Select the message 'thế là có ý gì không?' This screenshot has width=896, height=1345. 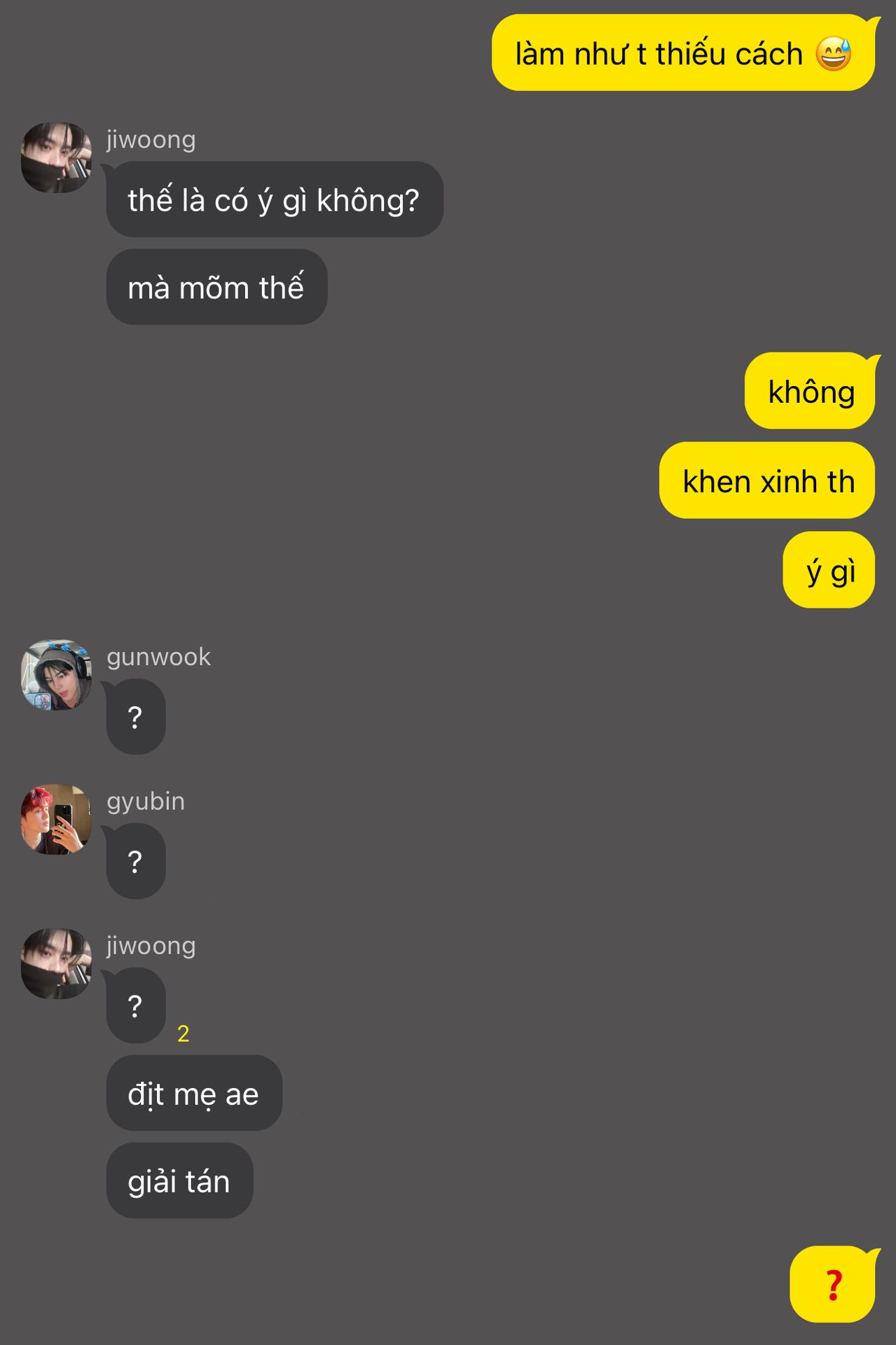coord(275,200)
